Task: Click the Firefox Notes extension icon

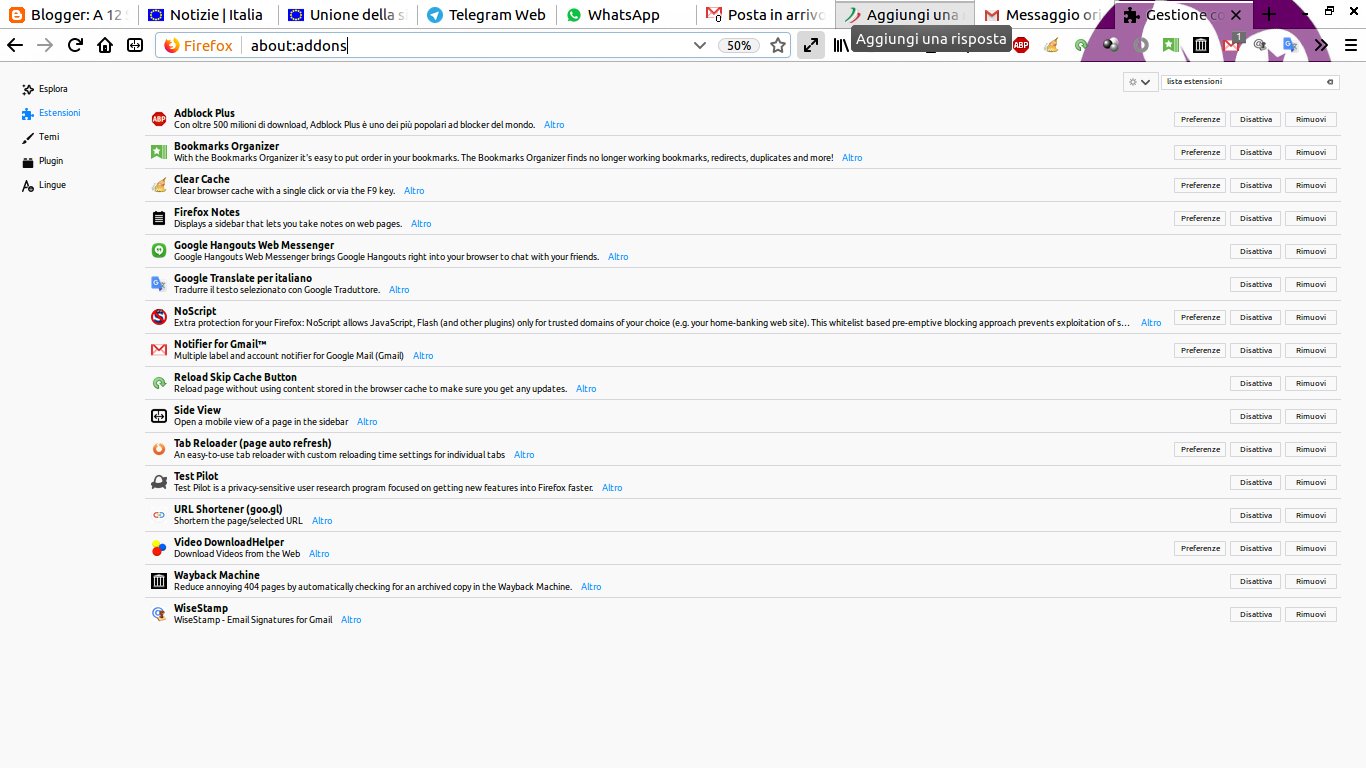Action: (158, 218)
